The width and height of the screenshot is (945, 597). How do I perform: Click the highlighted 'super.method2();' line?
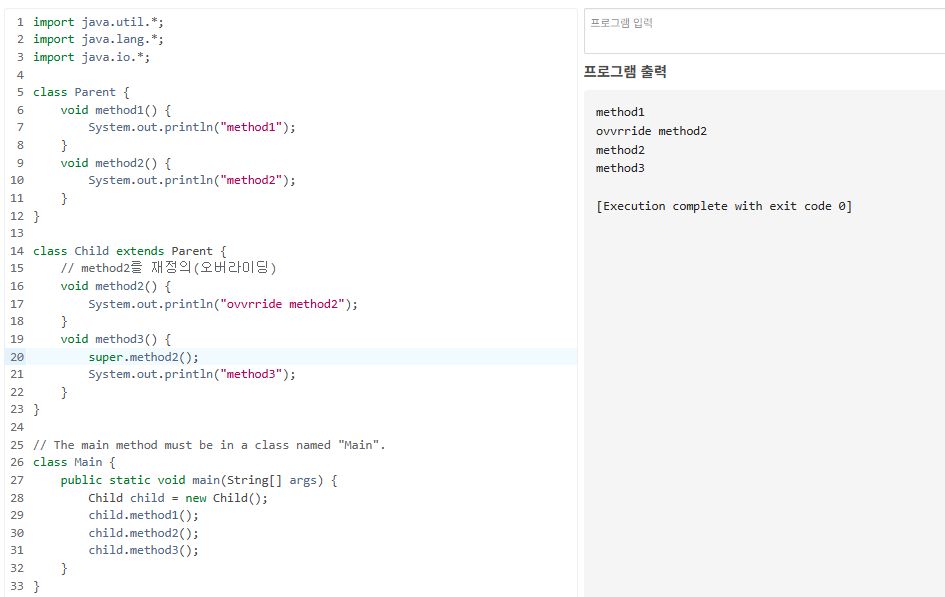(x=143, y=357)
